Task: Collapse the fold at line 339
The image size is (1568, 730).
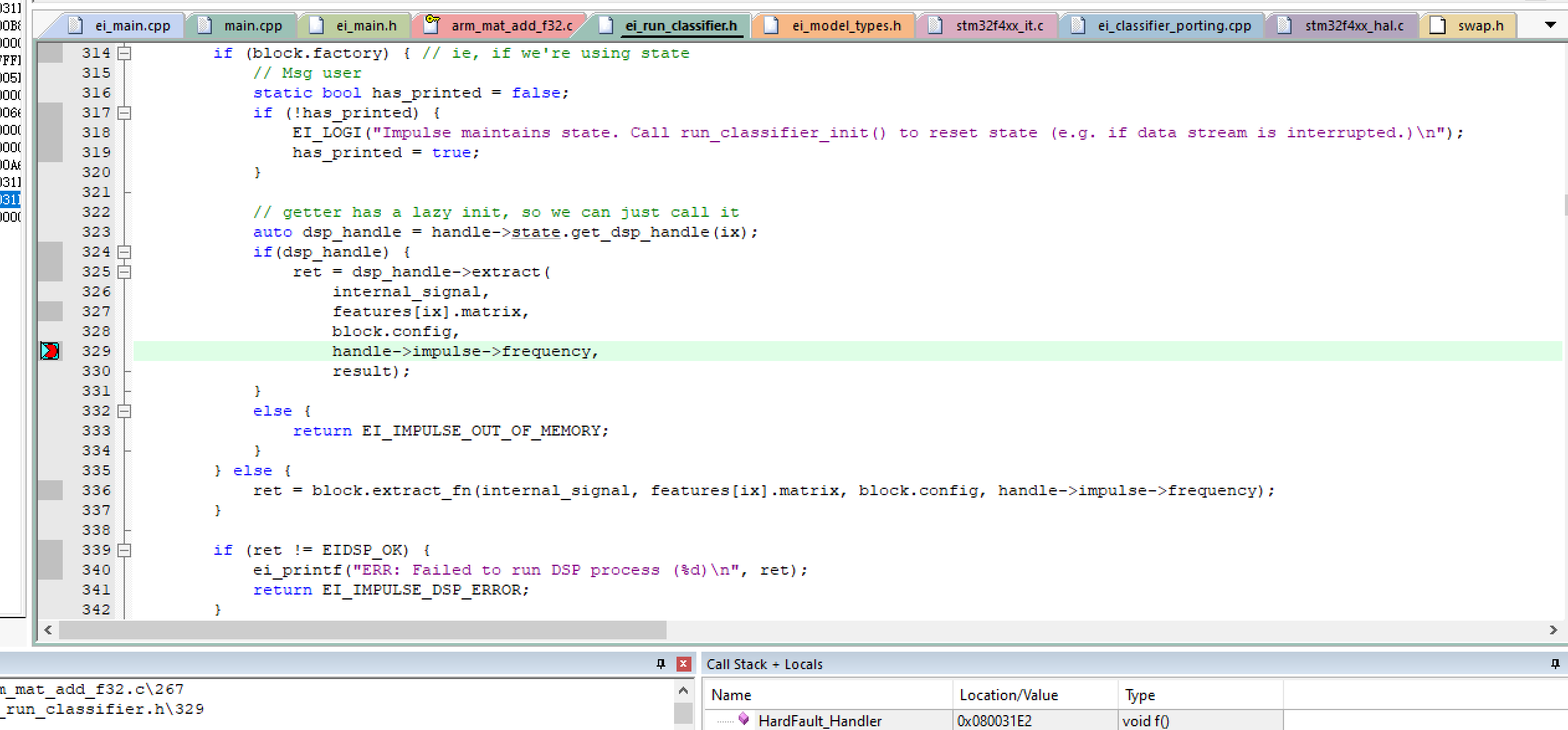Action: (x=125, y=550)
